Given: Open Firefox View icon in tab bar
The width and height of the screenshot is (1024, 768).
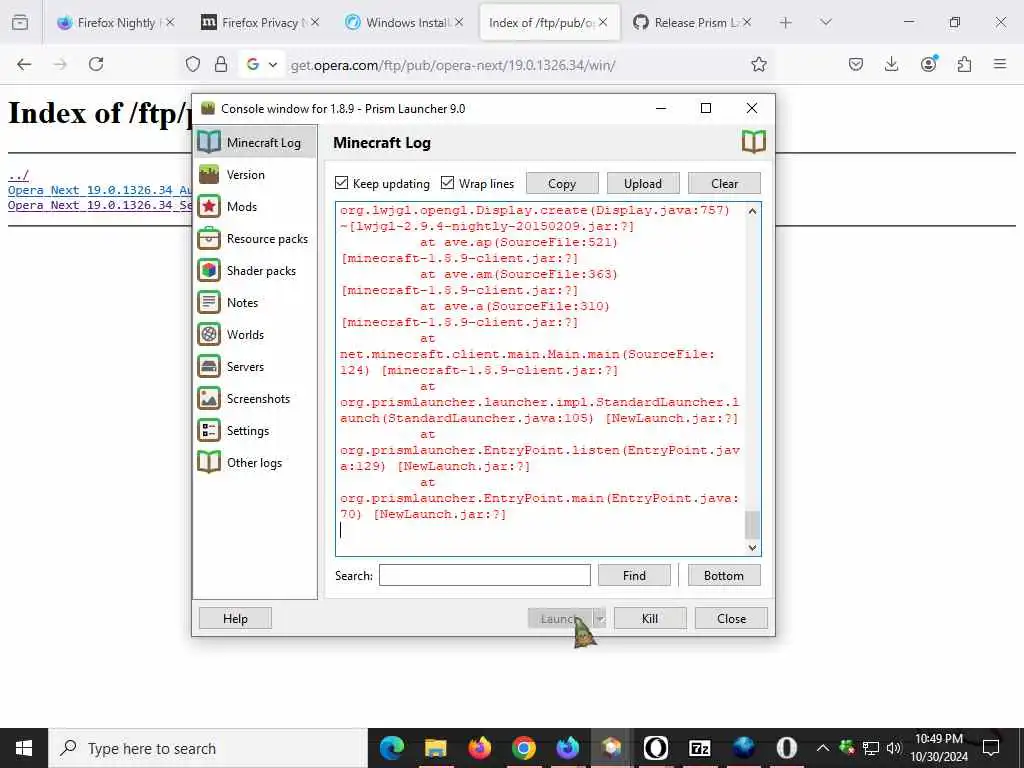Looking at the screenshot, I should (20, 23).
